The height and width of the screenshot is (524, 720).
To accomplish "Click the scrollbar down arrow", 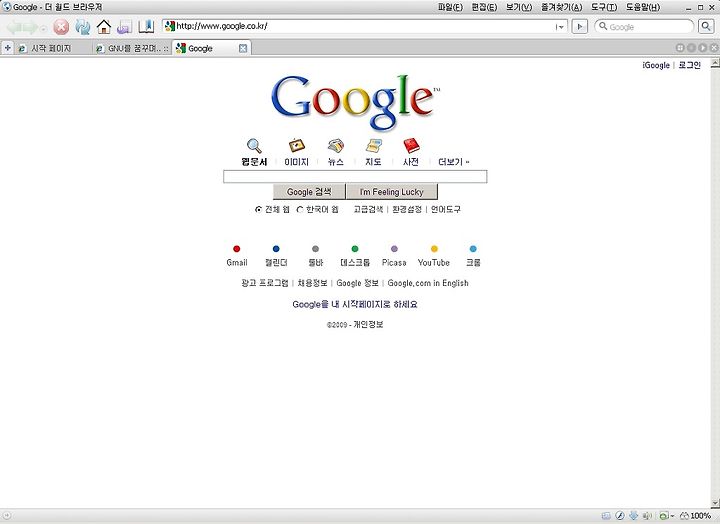I will coord(715,503).
